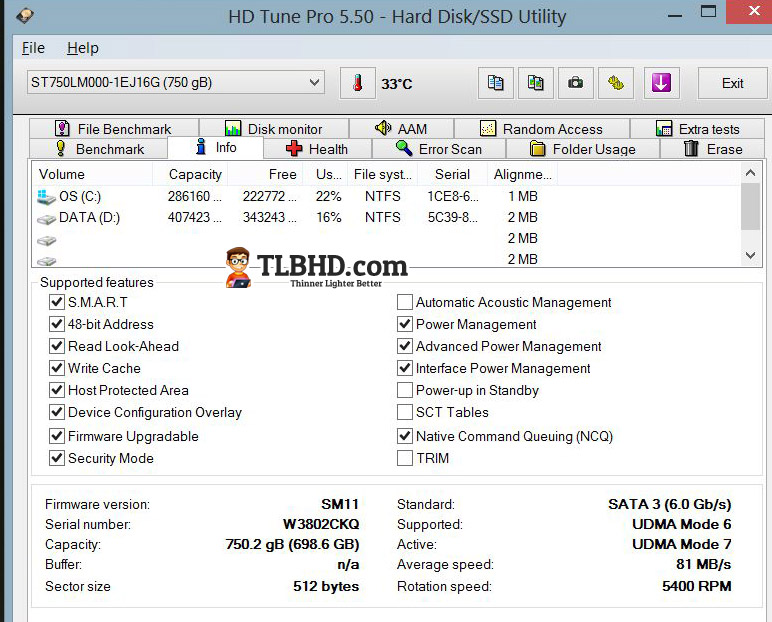Open the Extra tests tab
Image resolution: width=772 pixels, height=622 pixels.
(698, 129)
